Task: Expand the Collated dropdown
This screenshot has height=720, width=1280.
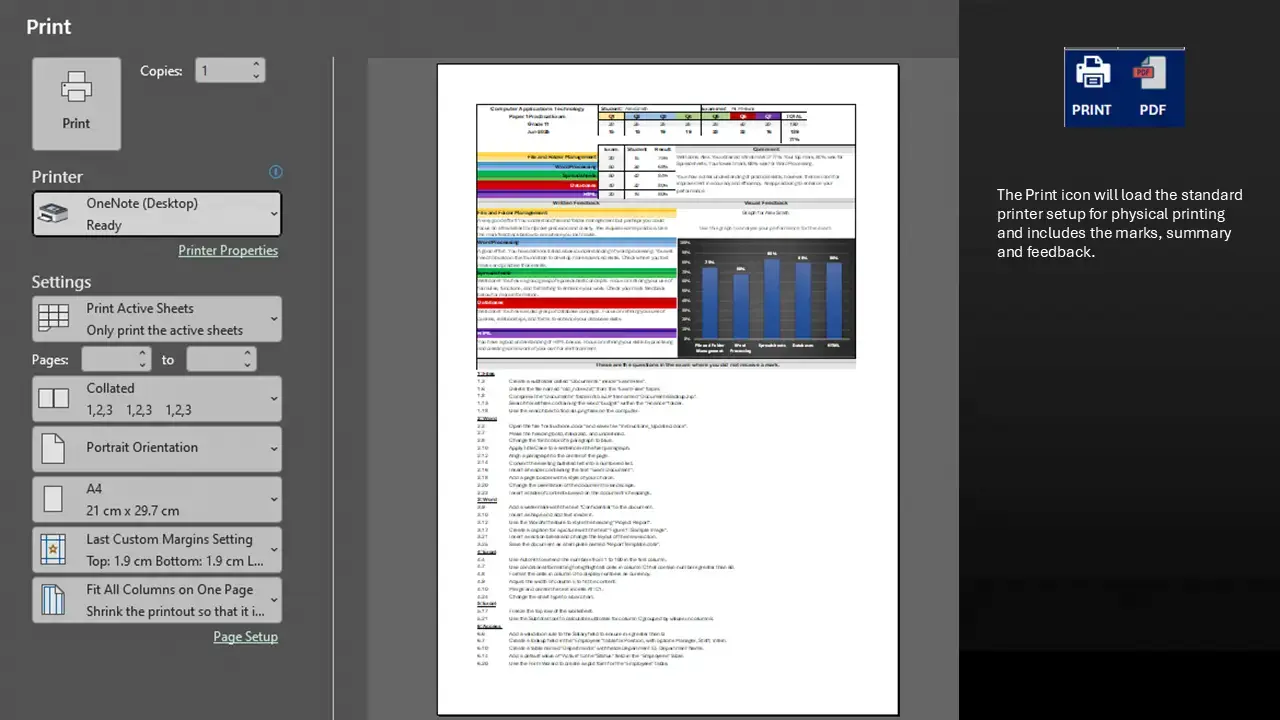Action: [157, 398]
